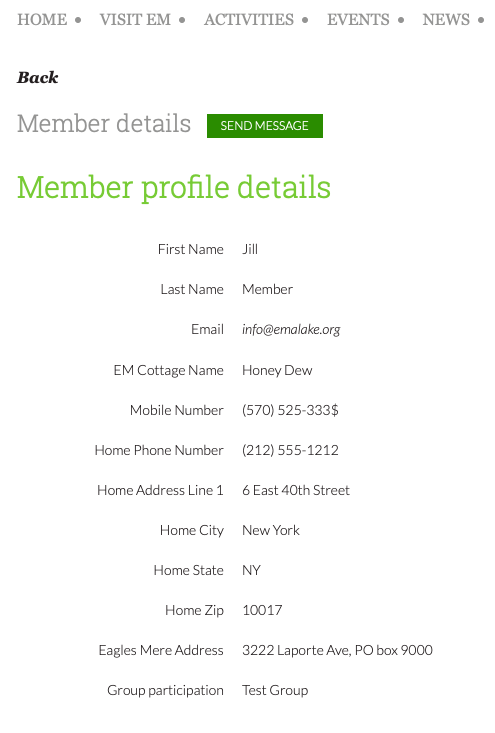The image size is (495, 733).
Task: Click the green SEND MESSAGE button
Action: [265, 126]
